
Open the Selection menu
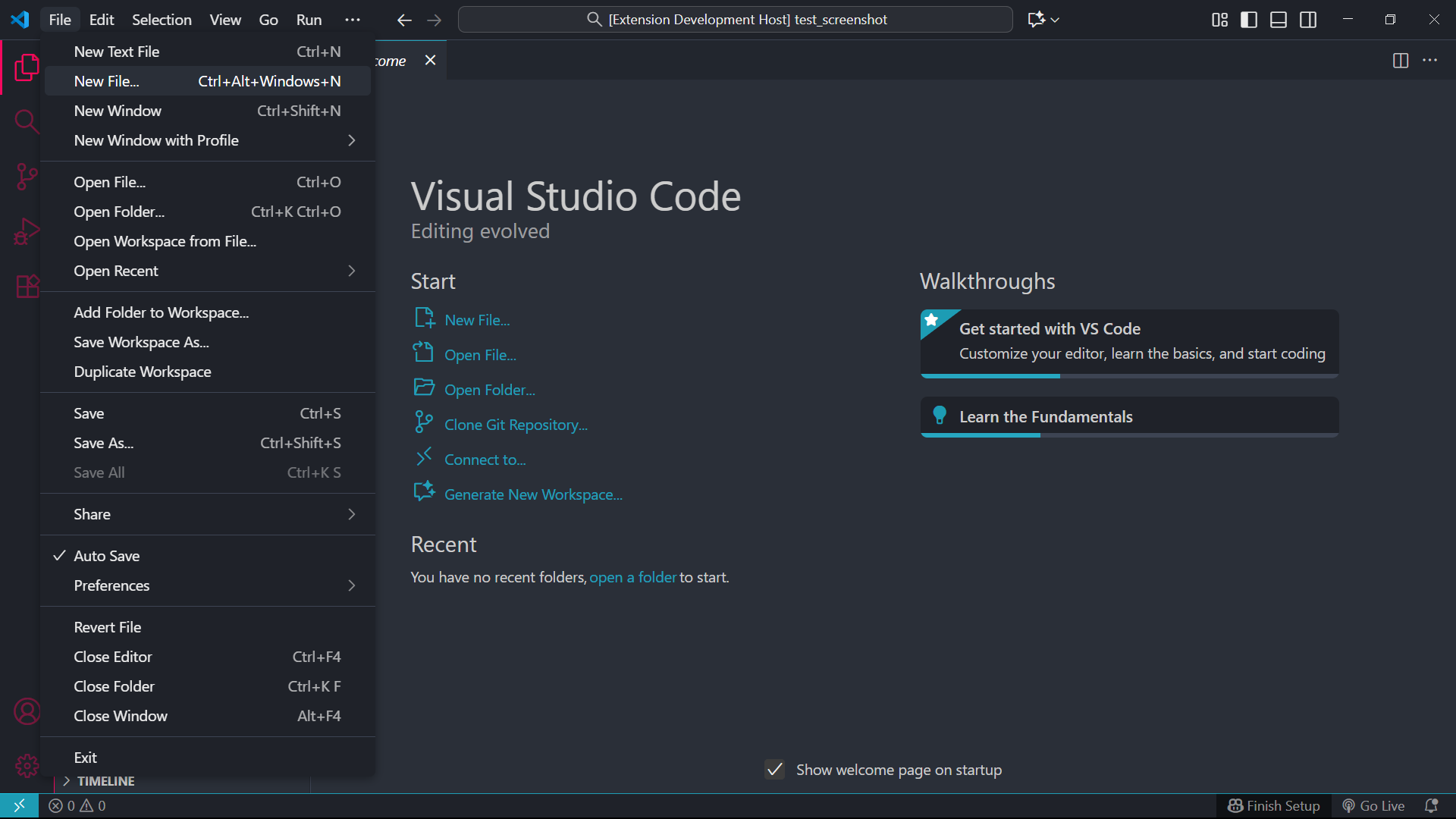point(162,20)
